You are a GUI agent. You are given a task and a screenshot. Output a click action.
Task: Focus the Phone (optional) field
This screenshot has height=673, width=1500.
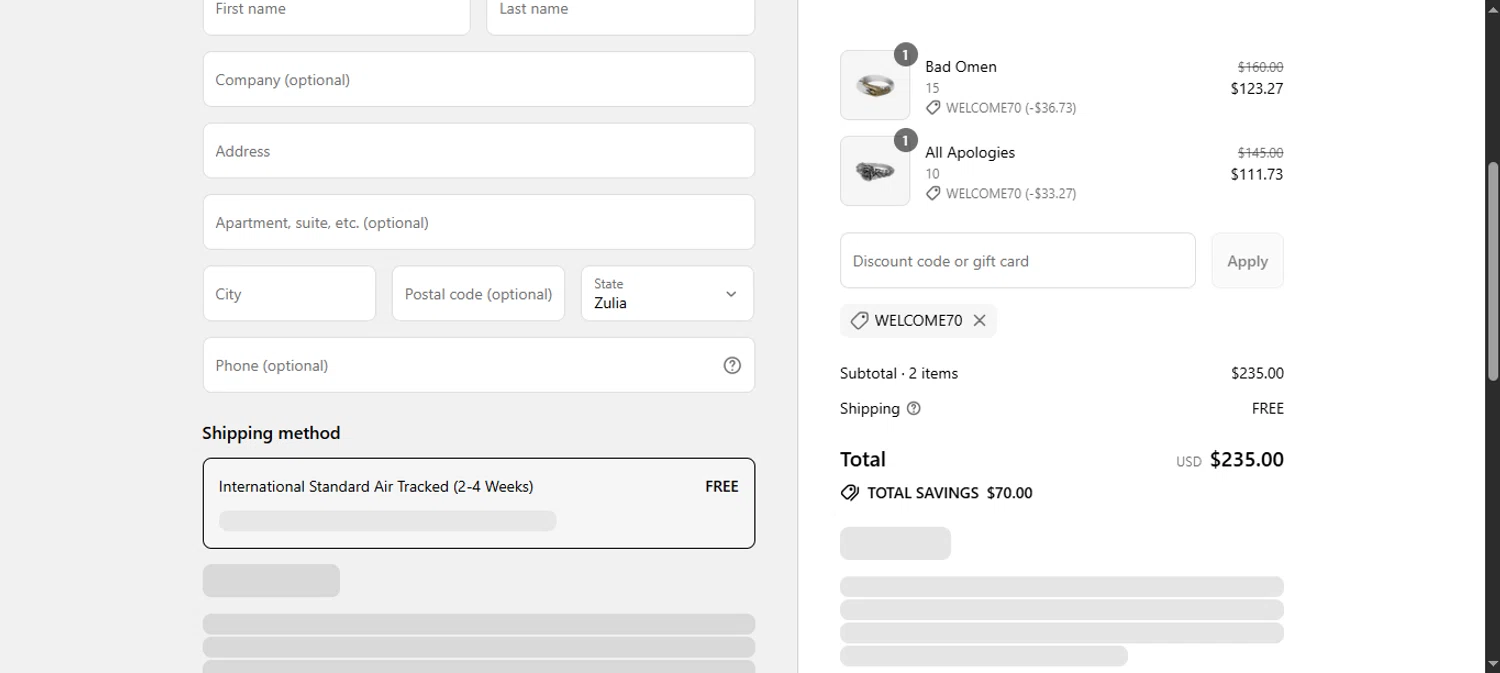click(479, 365)
